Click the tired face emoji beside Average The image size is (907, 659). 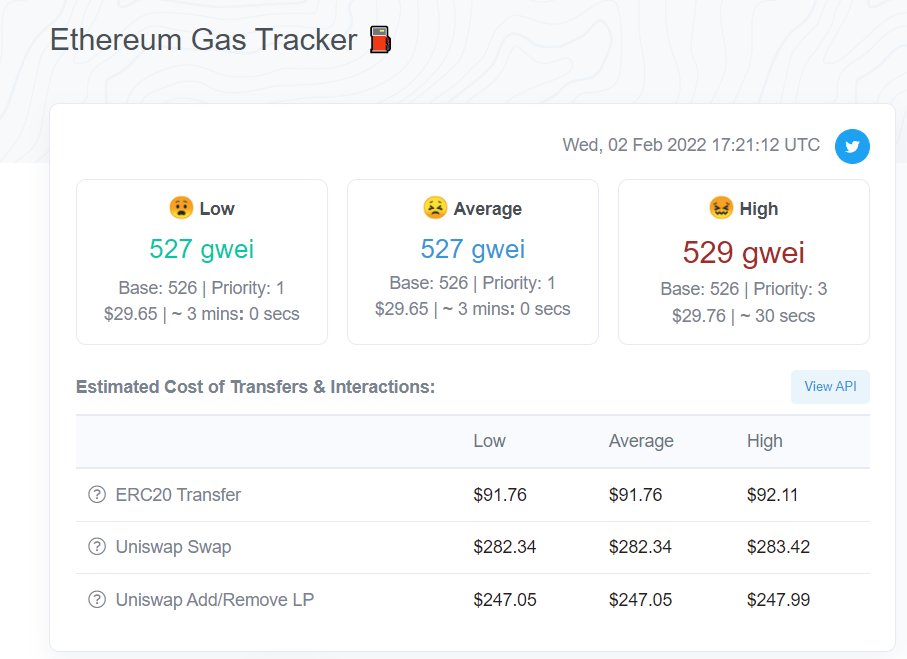435,207
